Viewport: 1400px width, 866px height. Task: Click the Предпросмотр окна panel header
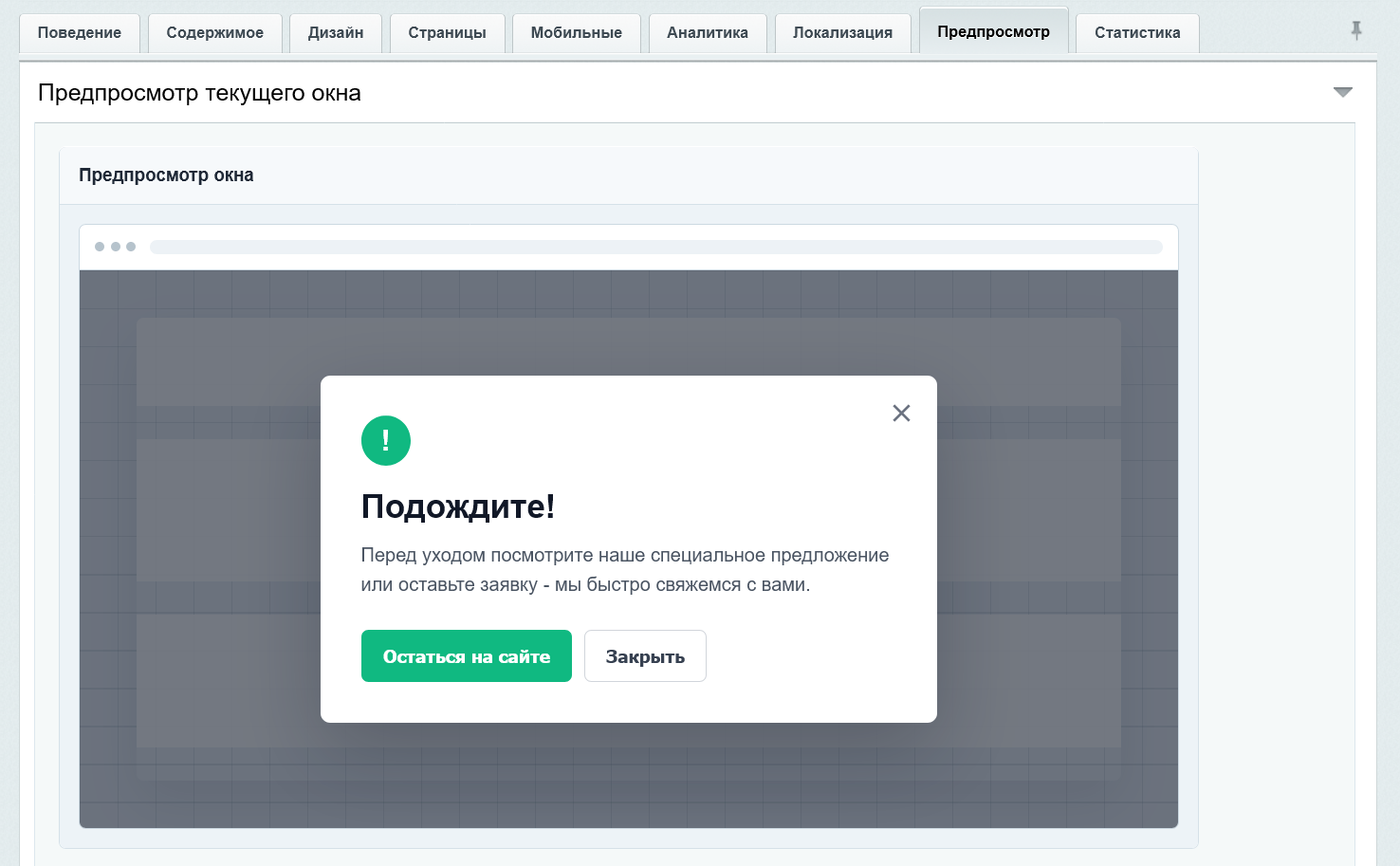[x=629, y=175]
